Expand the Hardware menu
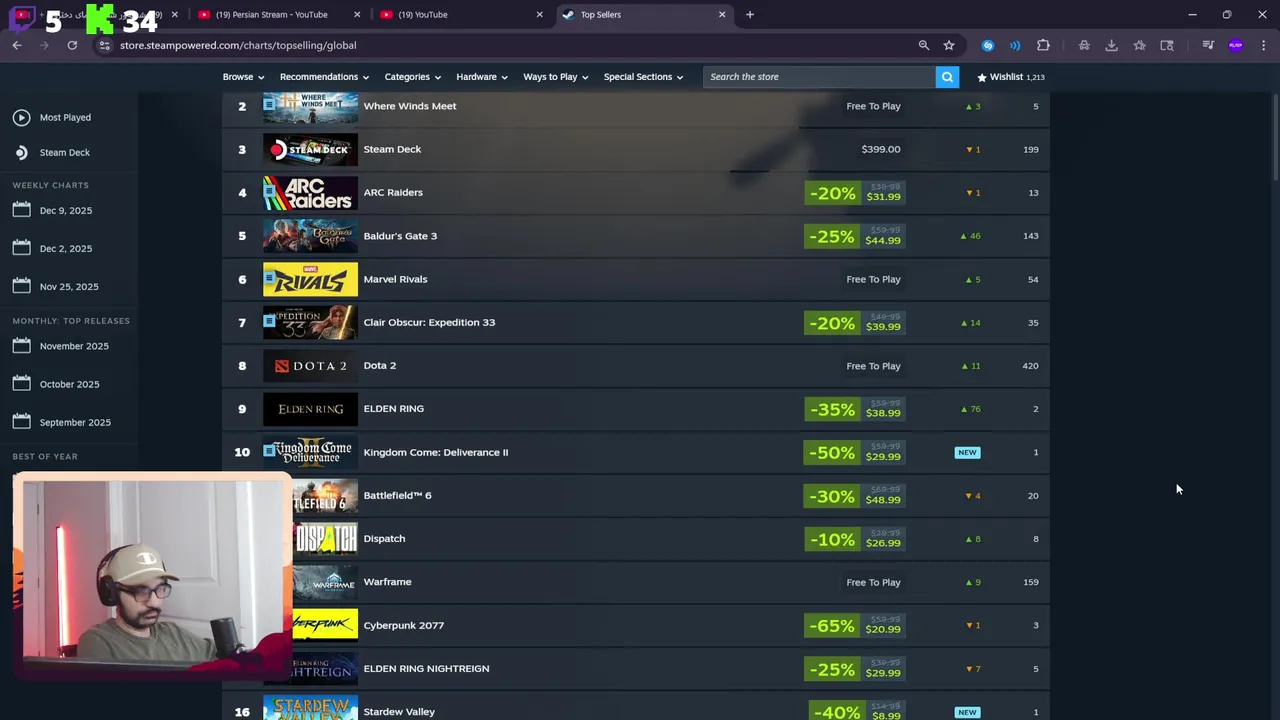This screenshot has width=1280, height=720. tap(482, 77)
